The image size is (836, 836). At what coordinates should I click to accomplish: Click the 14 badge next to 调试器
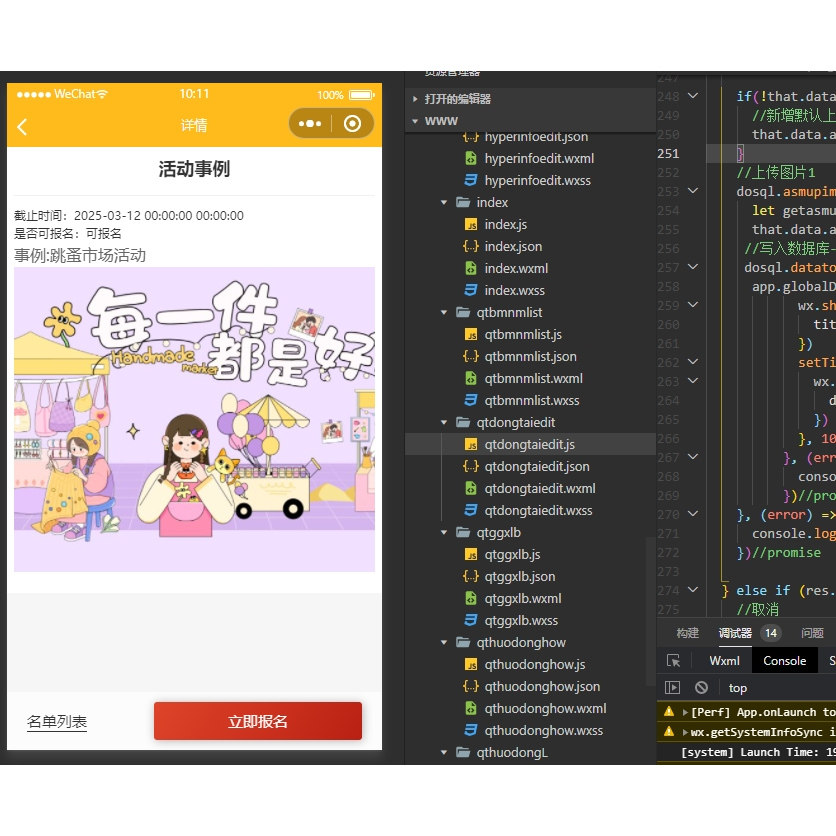pos(771,633)
